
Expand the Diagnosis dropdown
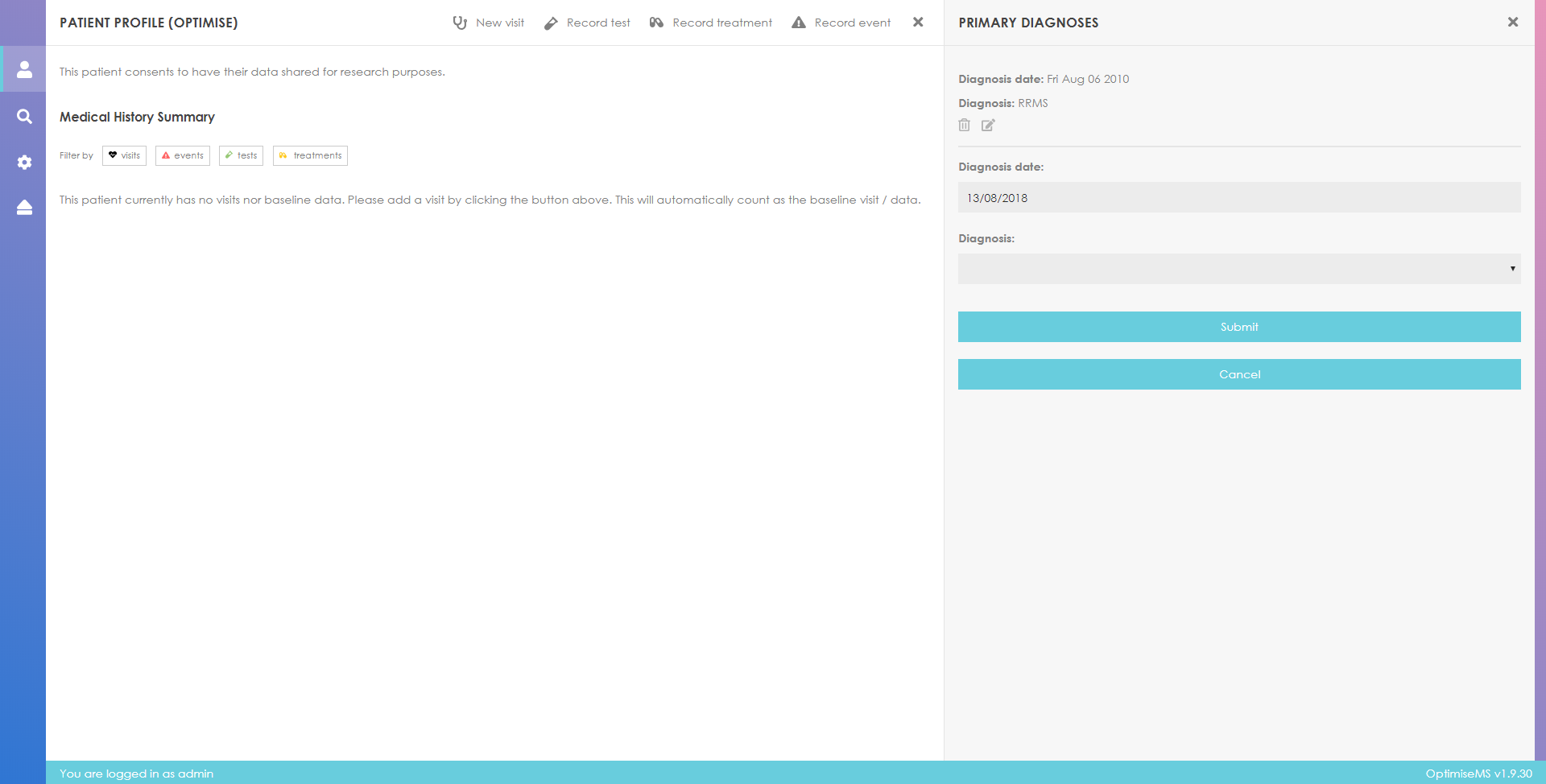1238,269
